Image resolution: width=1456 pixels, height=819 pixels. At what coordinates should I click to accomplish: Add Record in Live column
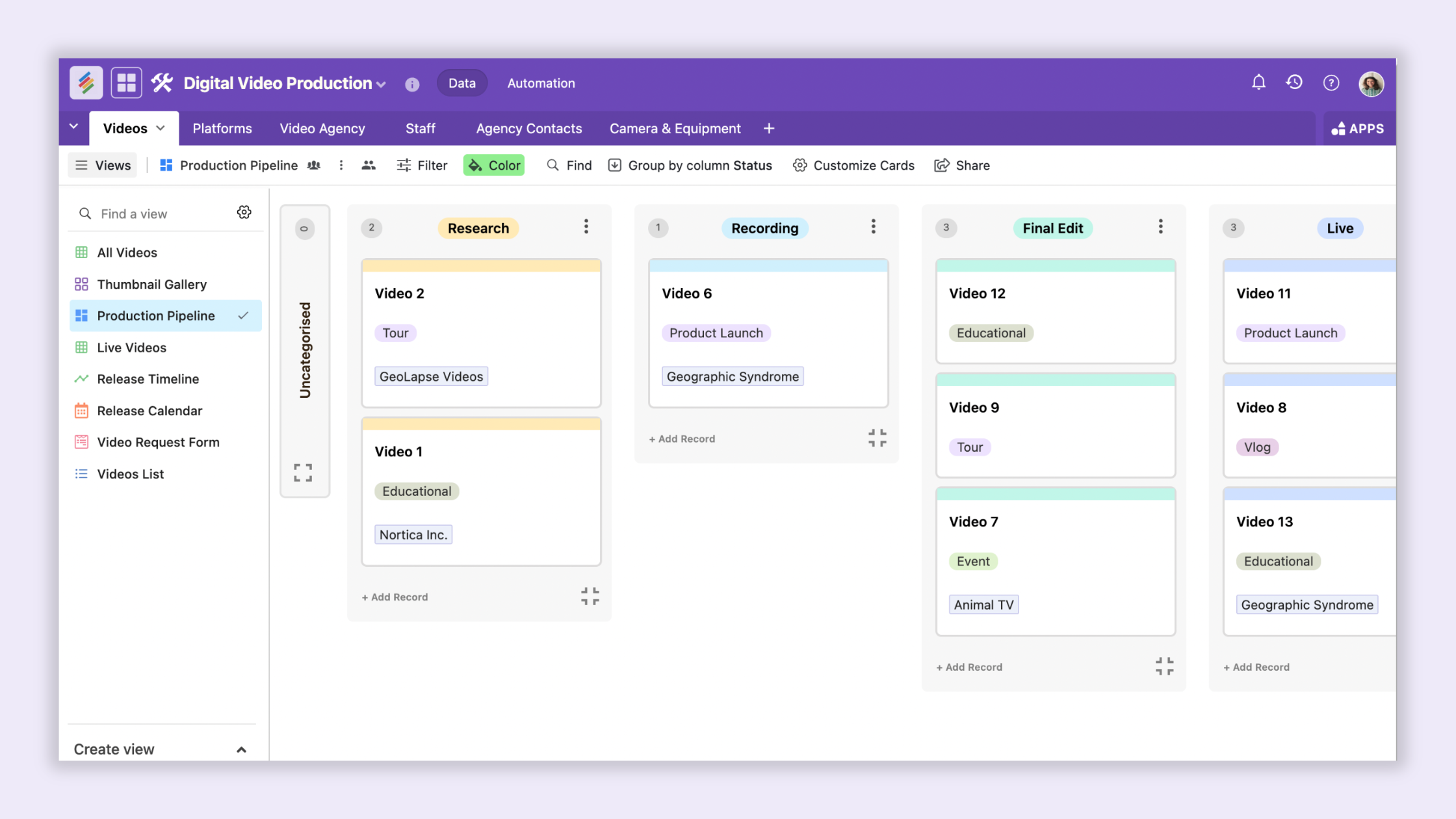point(1256,667)
